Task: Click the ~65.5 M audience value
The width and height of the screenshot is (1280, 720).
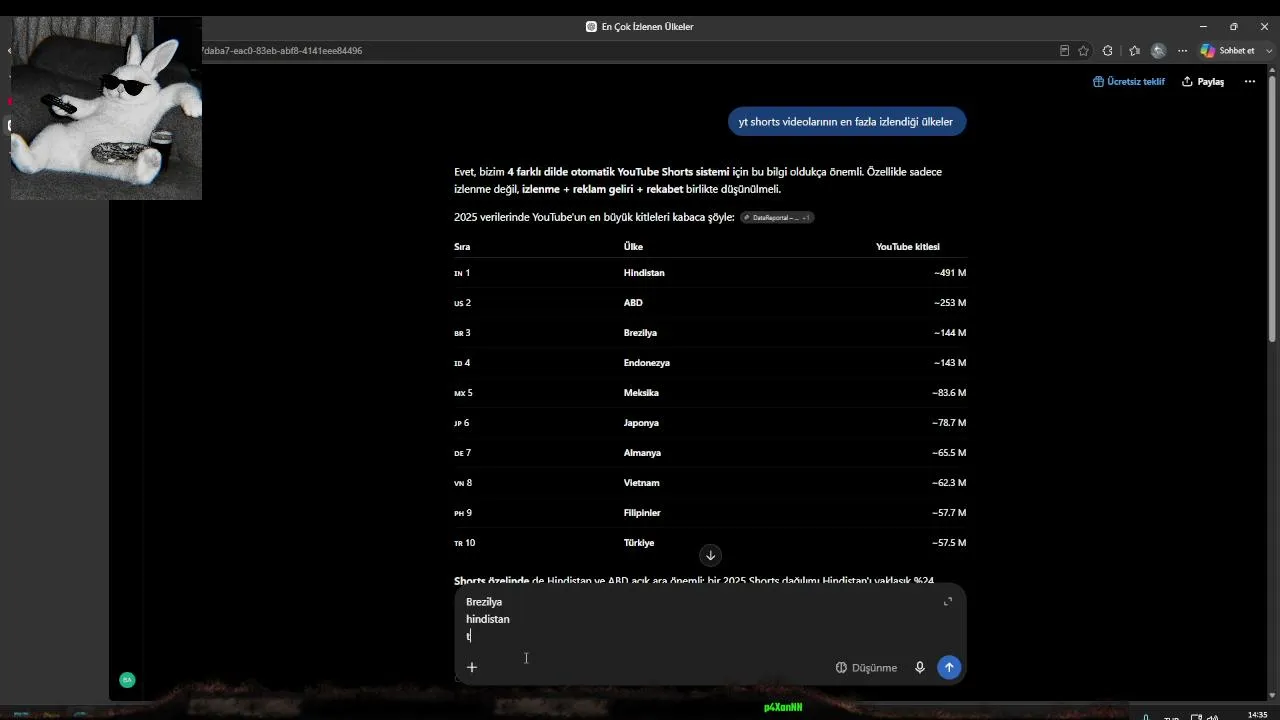Action: coord(949,453)
